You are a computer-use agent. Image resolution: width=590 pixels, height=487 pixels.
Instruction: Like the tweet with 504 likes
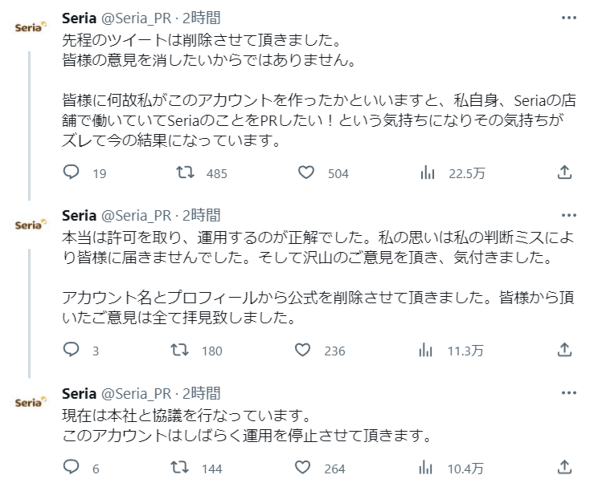click(306, 173)
